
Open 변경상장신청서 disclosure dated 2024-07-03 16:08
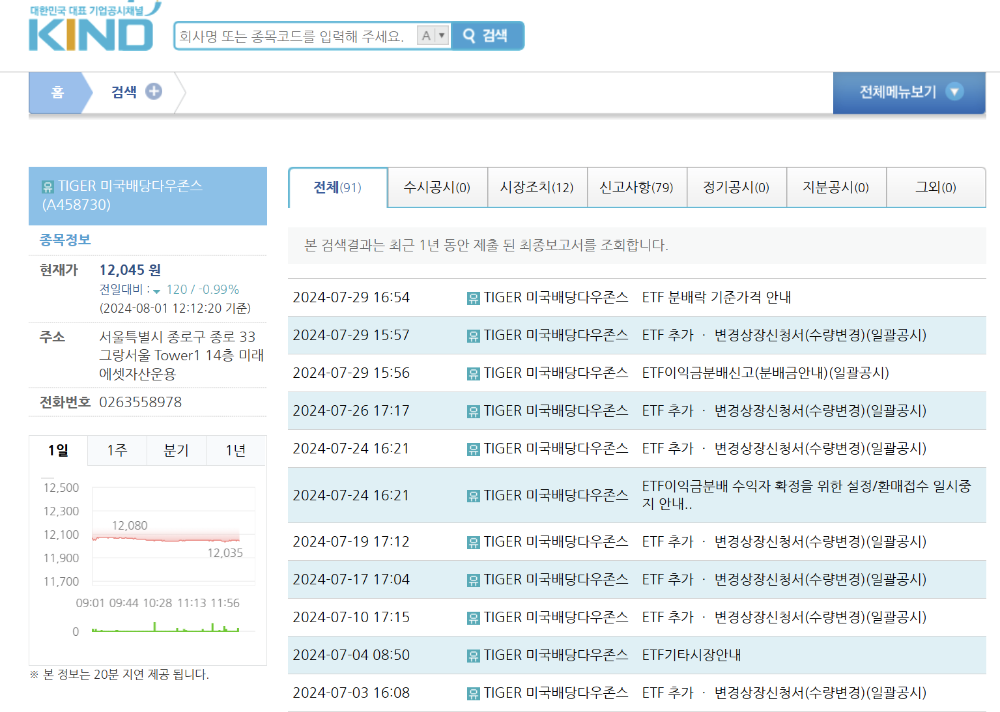[x=784, y=693]
